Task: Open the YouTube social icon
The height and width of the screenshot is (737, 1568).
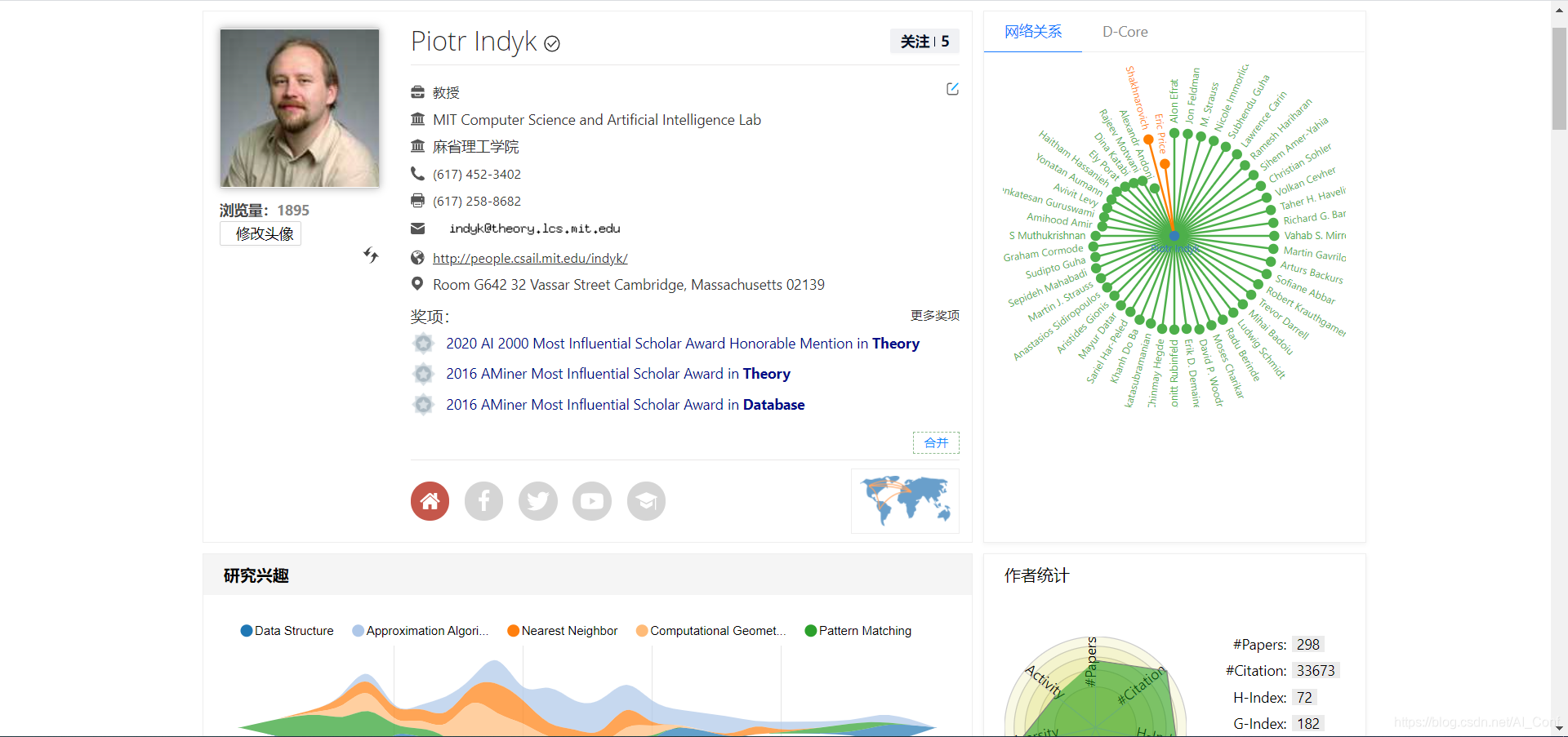Action: click(592, 501)
